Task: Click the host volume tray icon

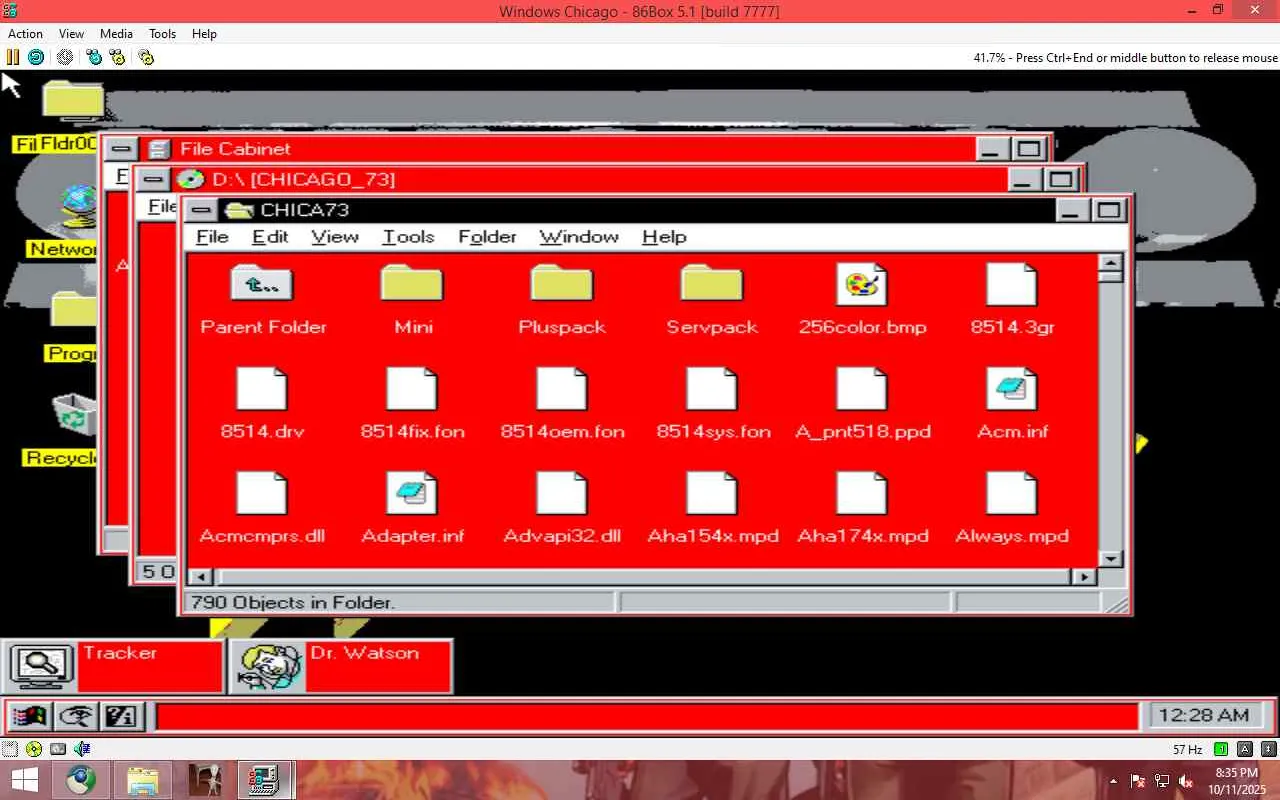Action: coord(1186,781)
